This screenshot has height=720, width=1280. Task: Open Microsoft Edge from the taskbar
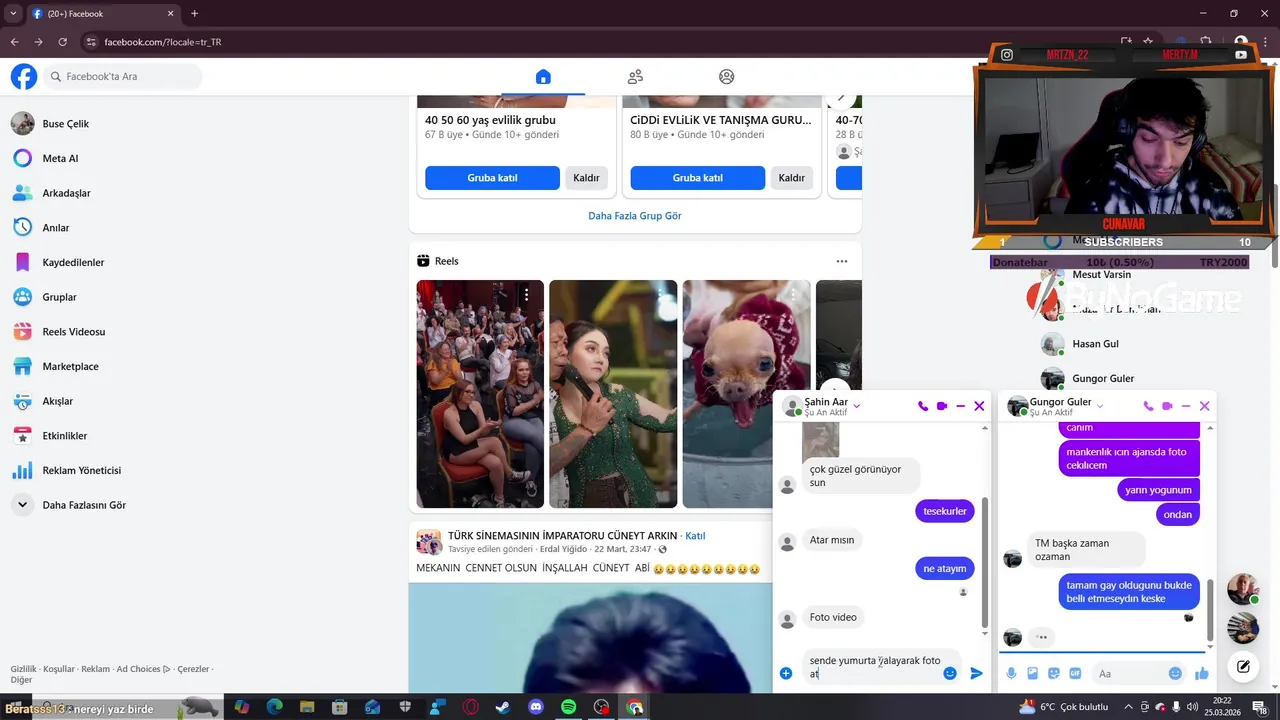(274, 707)
